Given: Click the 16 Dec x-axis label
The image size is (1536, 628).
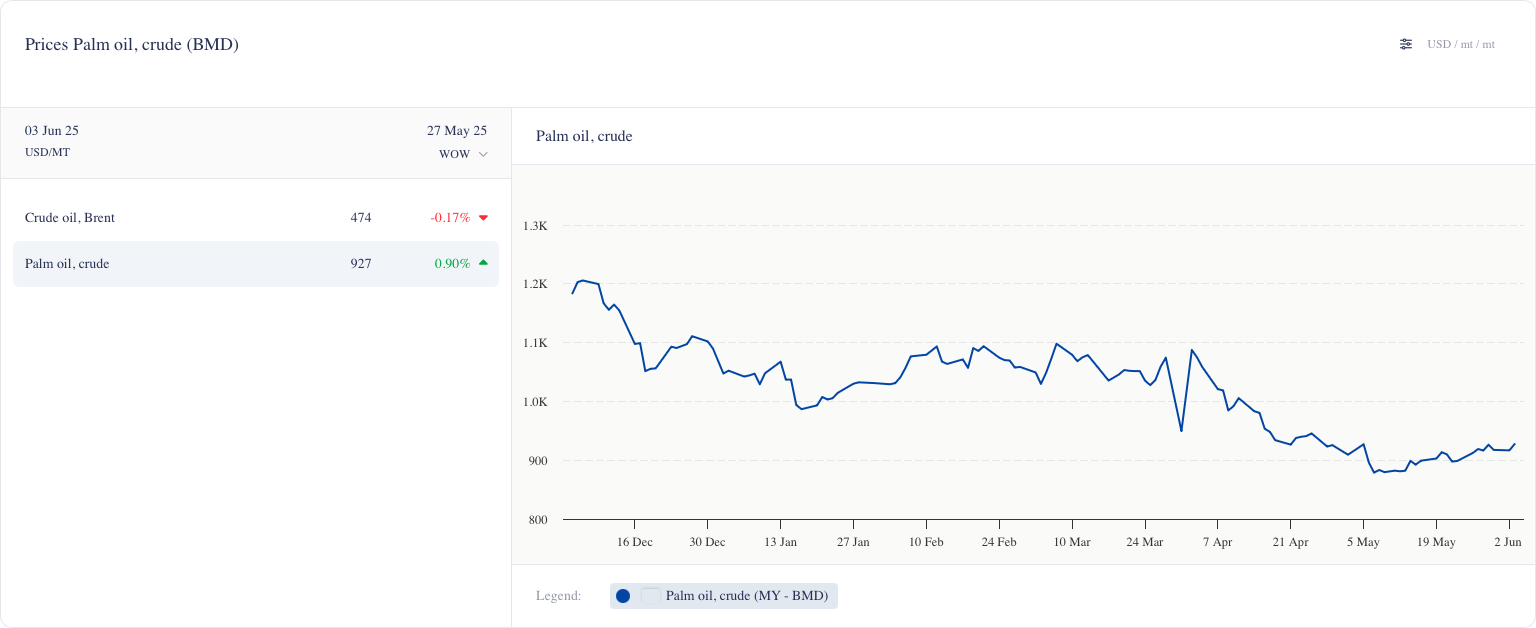Looking at the screenshot, I should coord(634,542).
